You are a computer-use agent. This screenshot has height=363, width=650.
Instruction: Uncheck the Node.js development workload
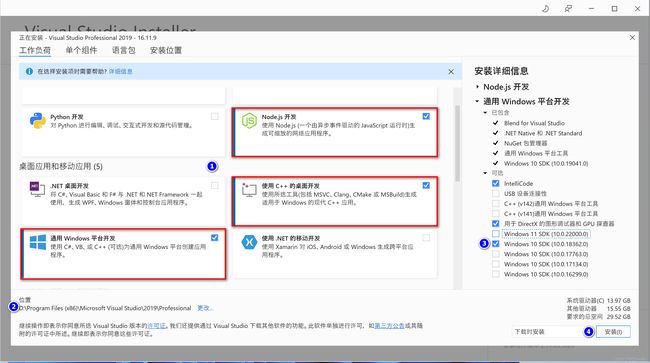tap(426, 116)
